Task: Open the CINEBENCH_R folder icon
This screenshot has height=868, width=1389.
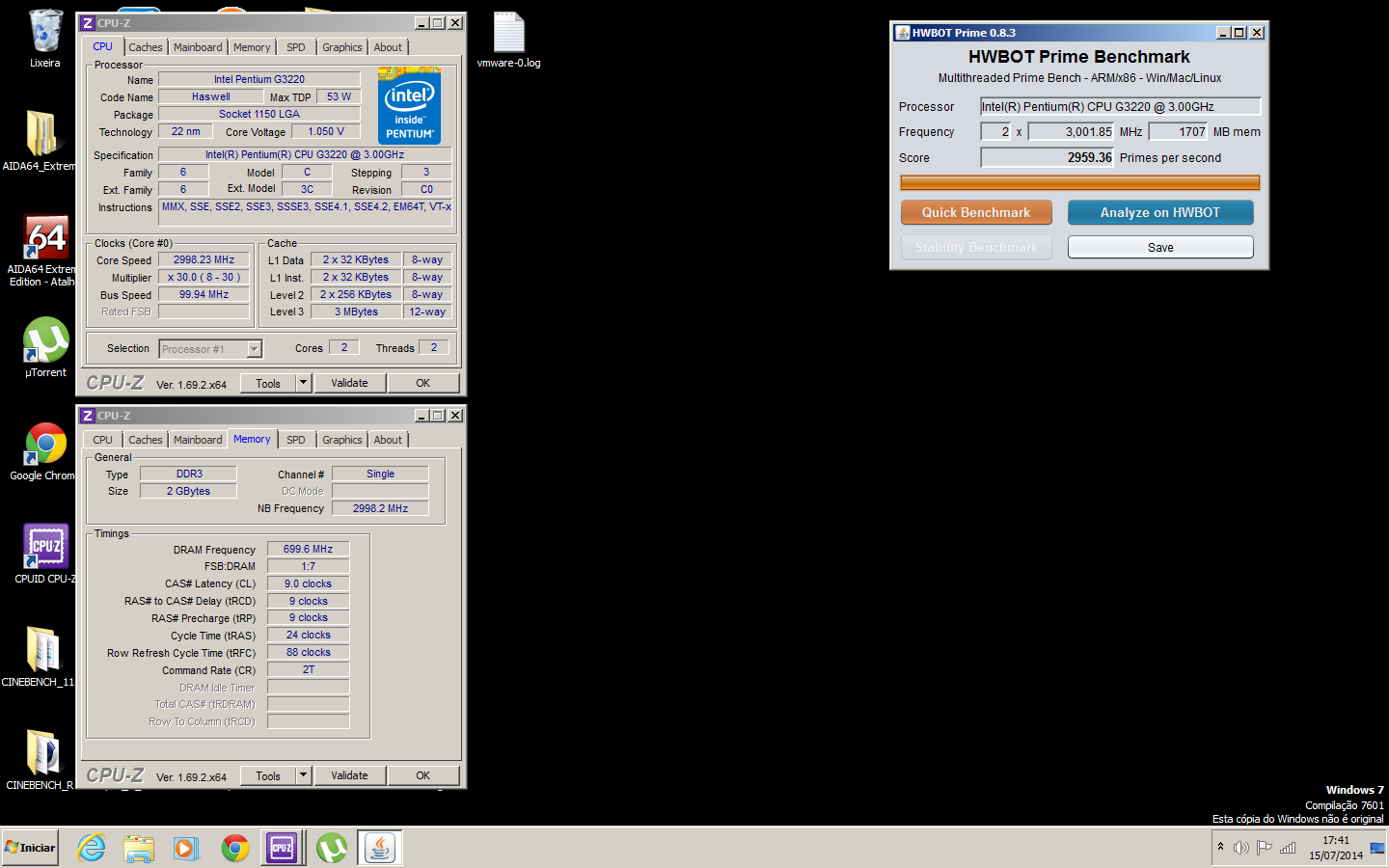Action: click(x=42, y=752)
